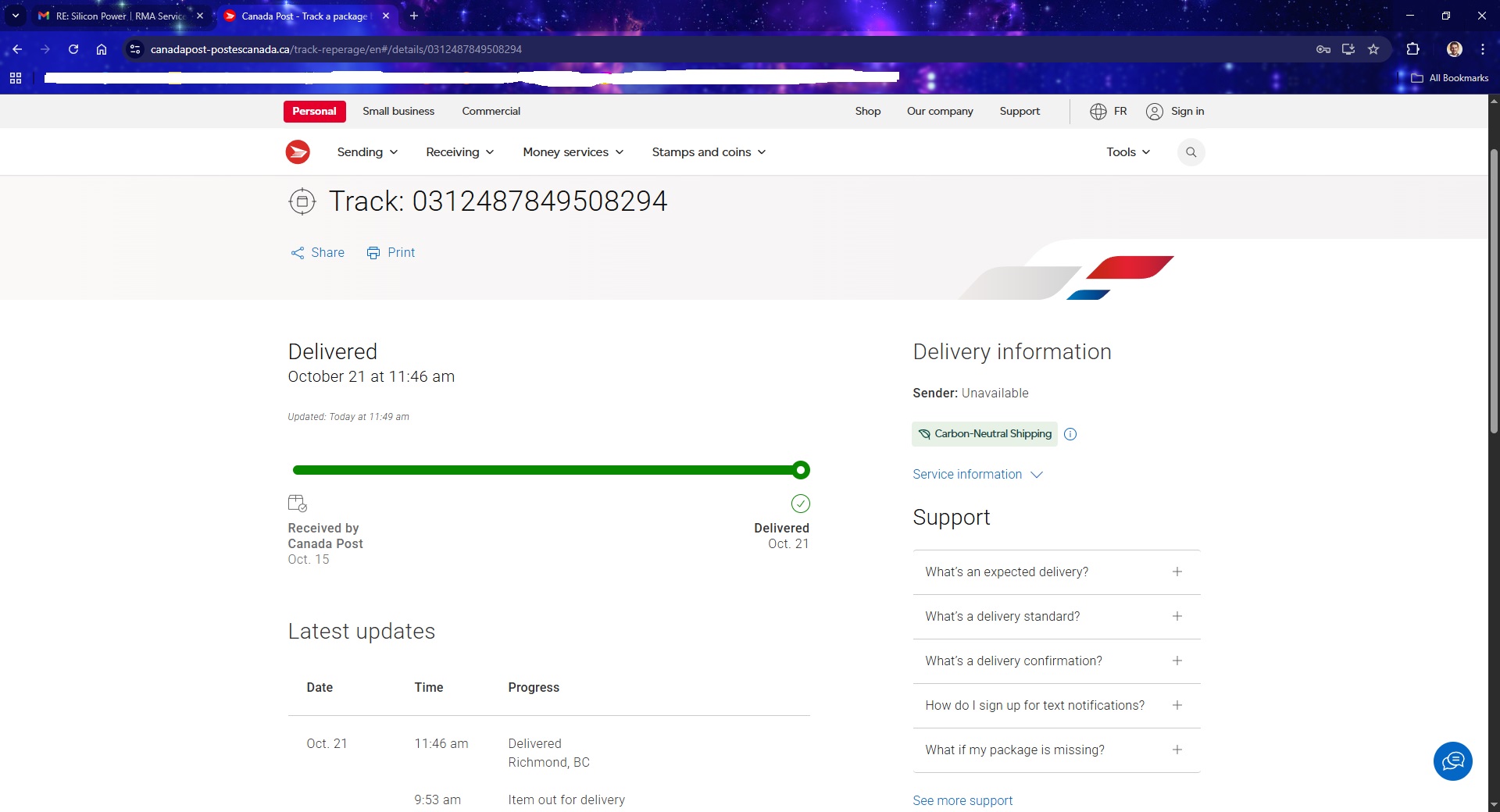This screenshot has width=1500, height=812.
Task: Bookmark this page with the star icon
Action: [1373, 49]
